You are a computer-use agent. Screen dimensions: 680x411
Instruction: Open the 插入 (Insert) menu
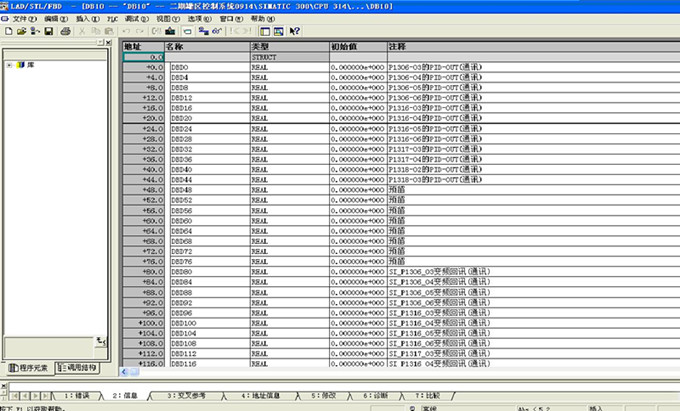(x=88, y=19)
